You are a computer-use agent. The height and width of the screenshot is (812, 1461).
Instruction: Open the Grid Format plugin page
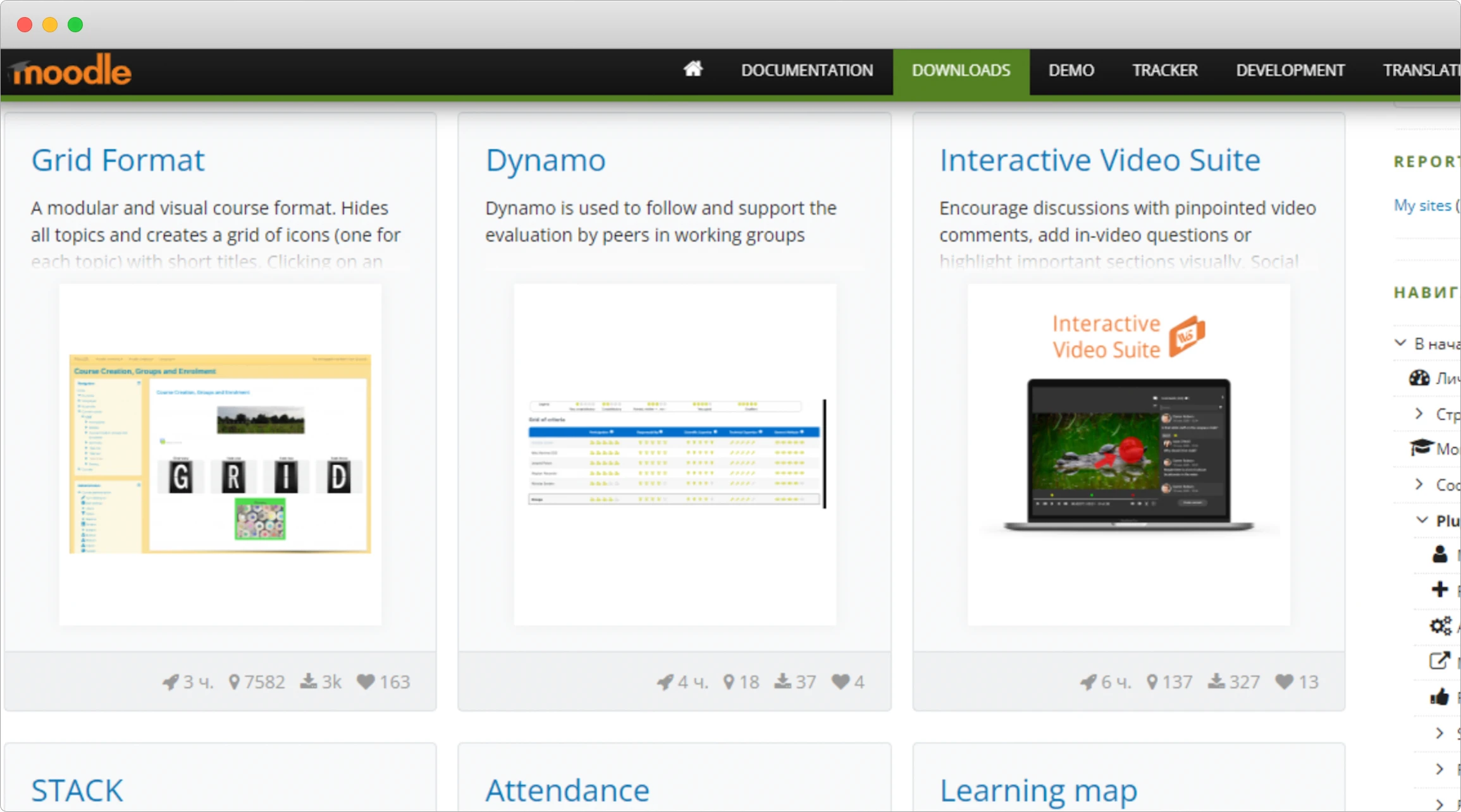tap(118, 159)
